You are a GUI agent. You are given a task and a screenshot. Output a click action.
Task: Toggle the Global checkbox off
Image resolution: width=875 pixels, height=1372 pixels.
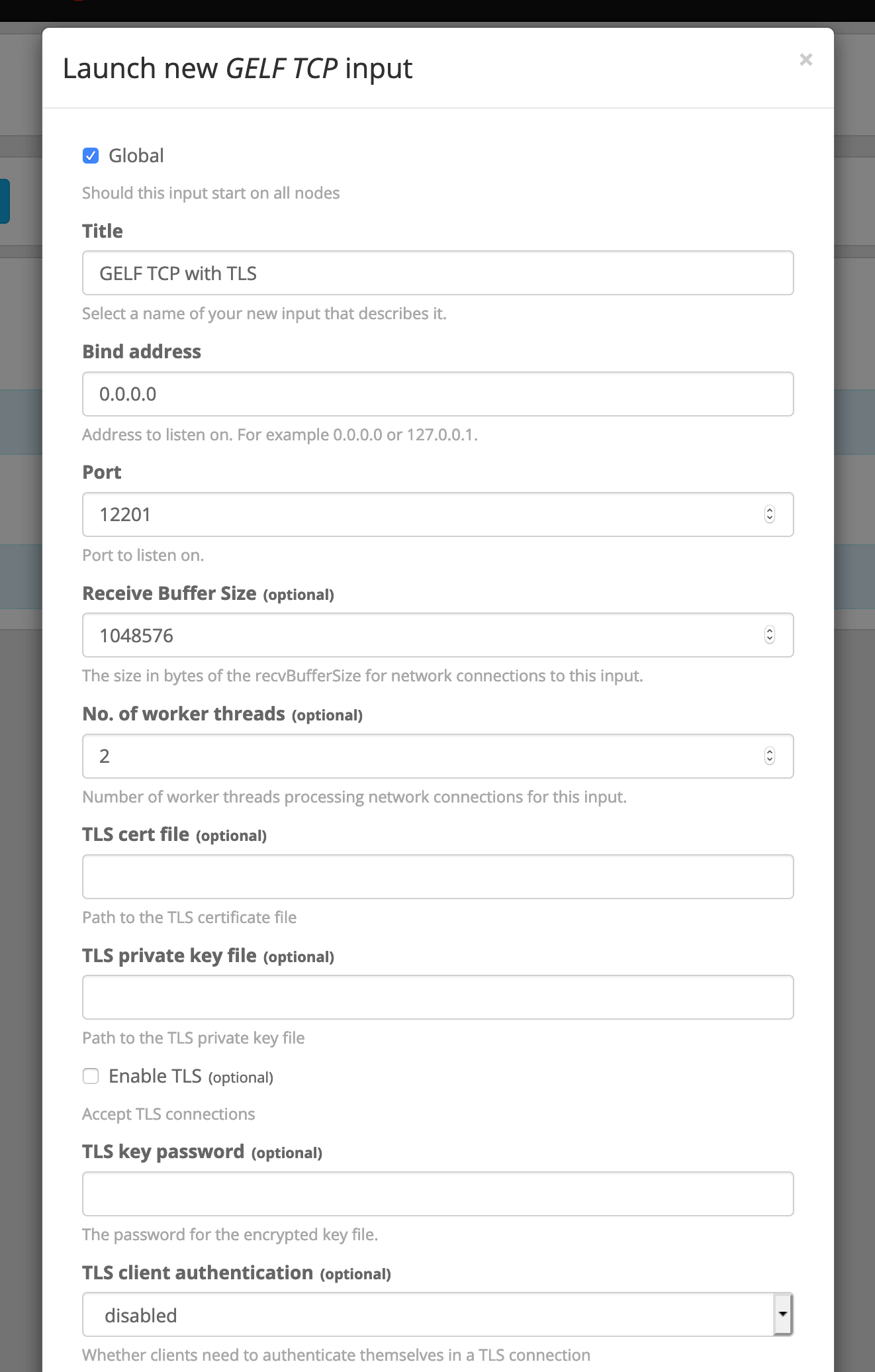click(90, 156)
